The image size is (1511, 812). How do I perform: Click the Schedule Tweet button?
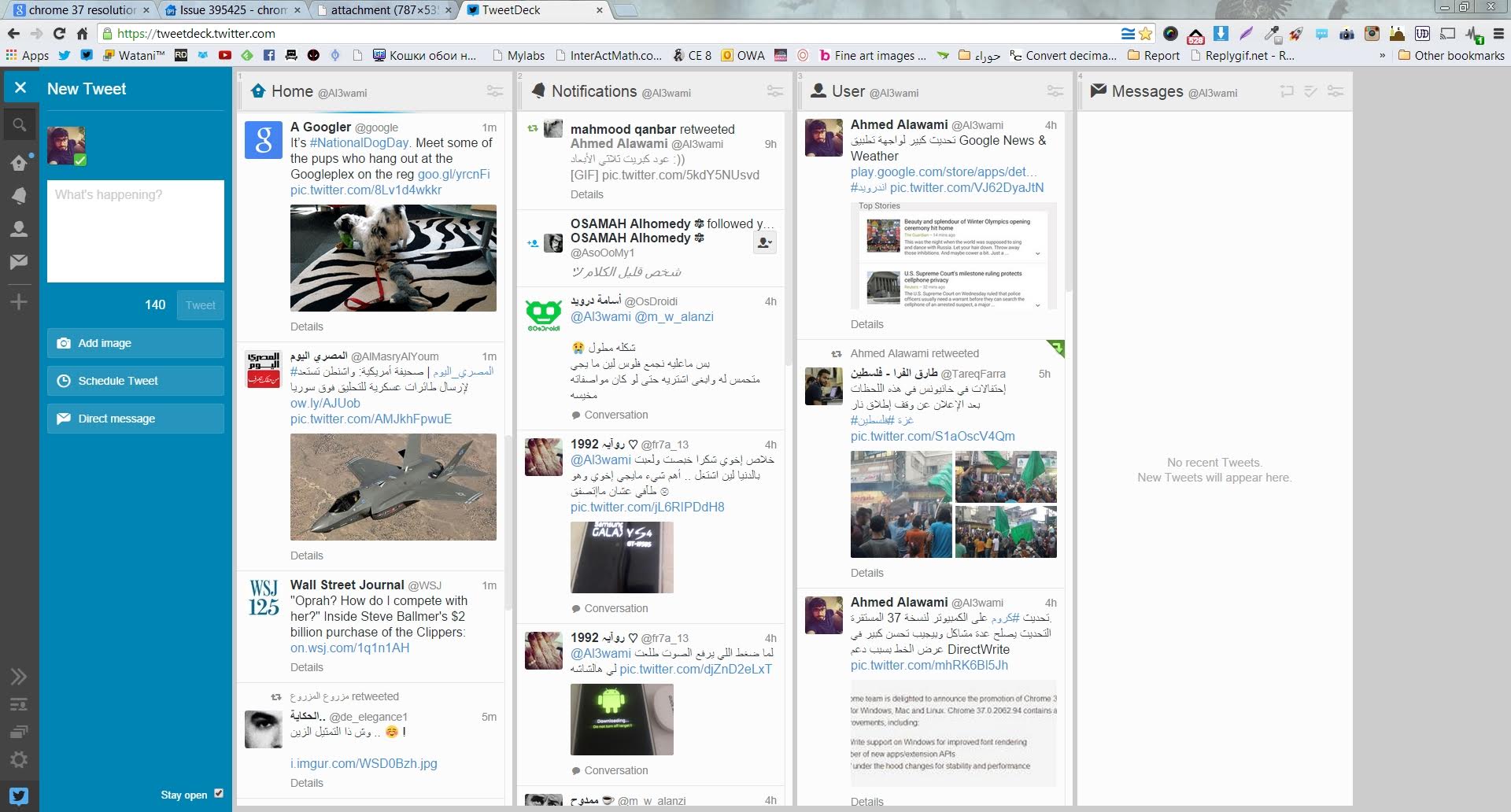(135, 381)
